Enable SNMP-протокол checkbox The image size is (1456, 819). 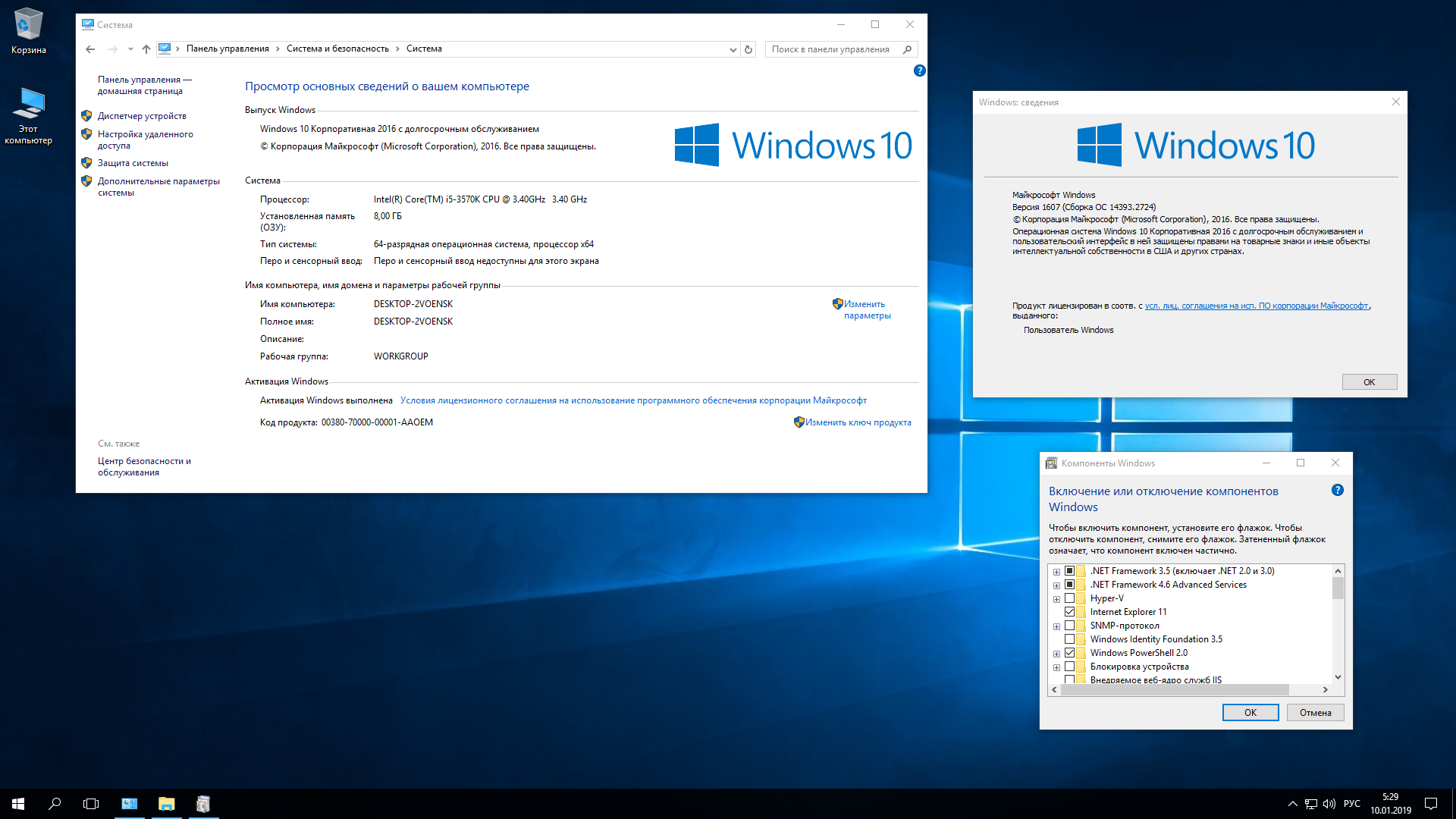[x=1069, y=626]
